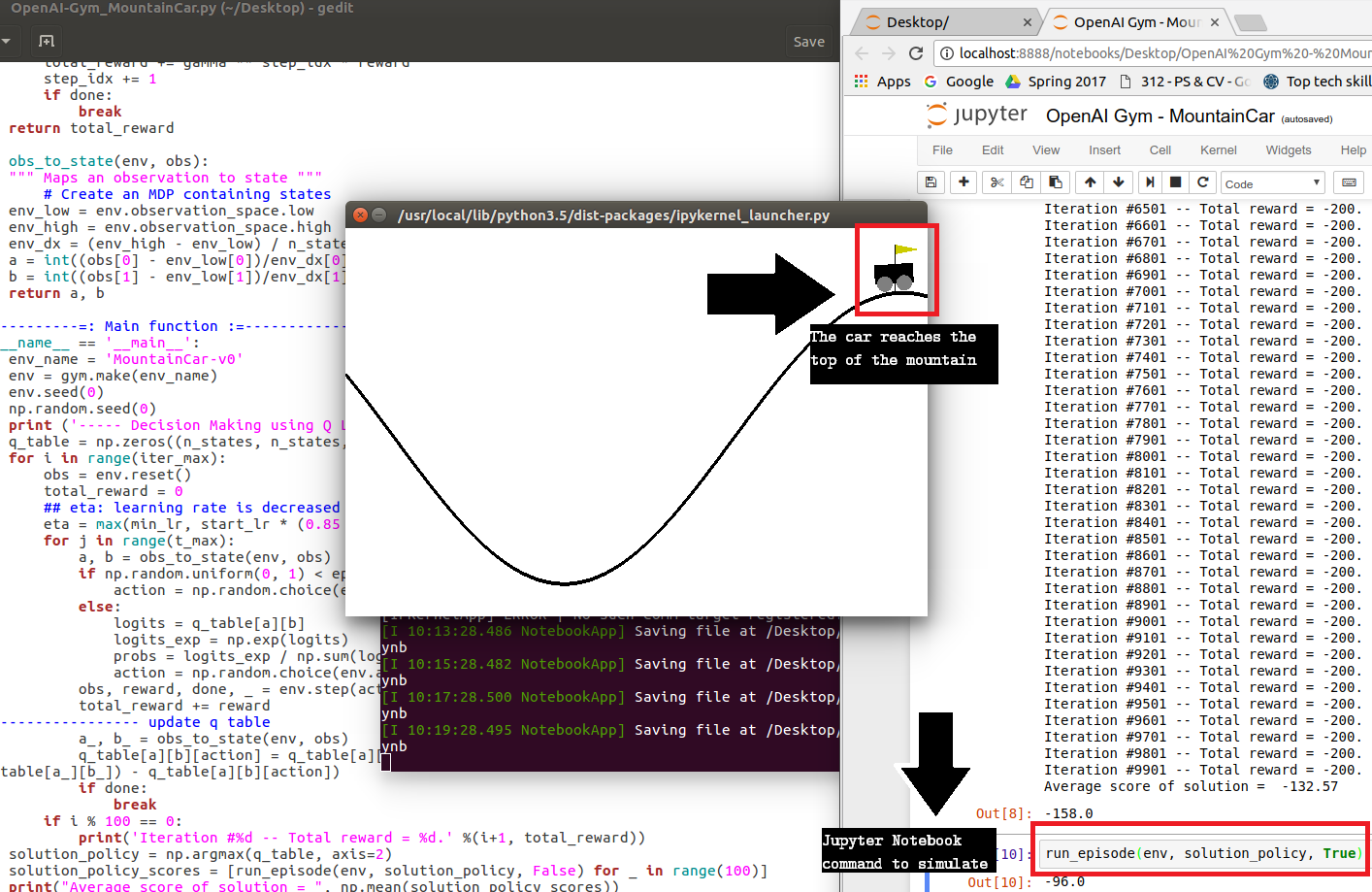The image size is (1372, 892).
Task: Open the 312 - PS & CV bookmark
Action: [x=1185, y=82]
